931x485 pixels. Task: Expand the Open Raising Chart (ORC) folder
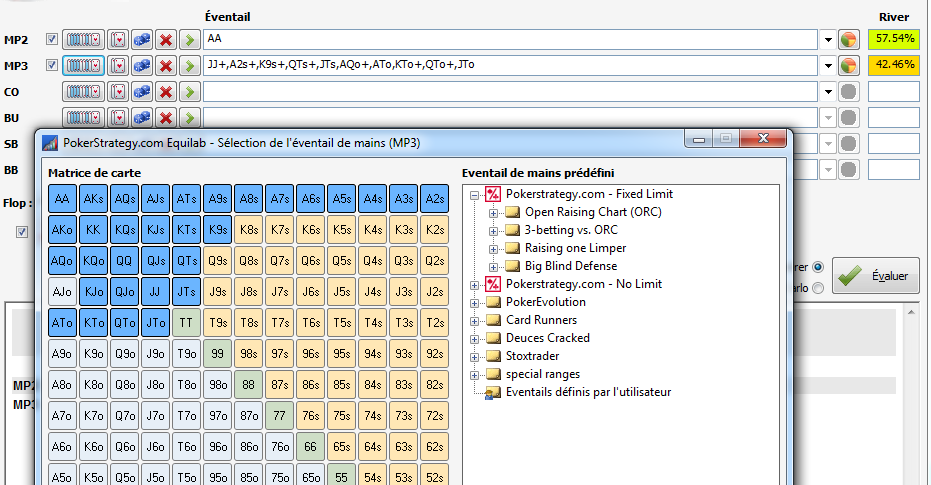point(493,213)
